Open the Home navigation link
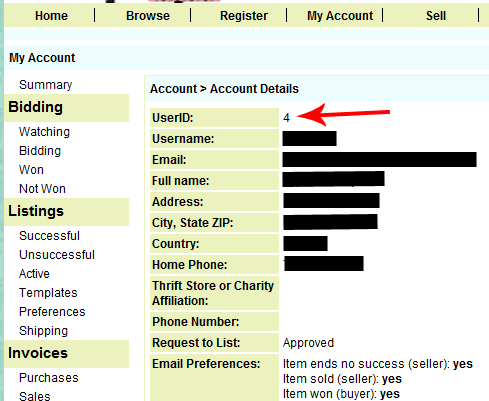Image resolution: width=489 pixels, height=401 pixels. coord(51,16)
